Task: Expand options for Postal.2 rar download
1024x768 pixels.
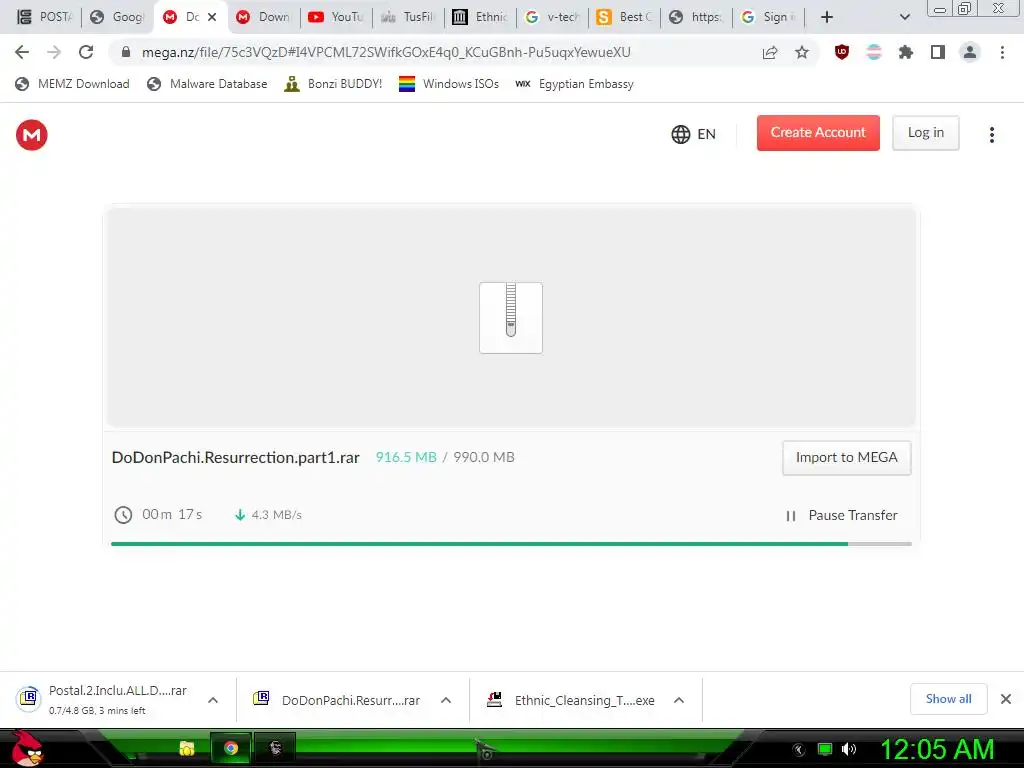Action: click(213, 700)
